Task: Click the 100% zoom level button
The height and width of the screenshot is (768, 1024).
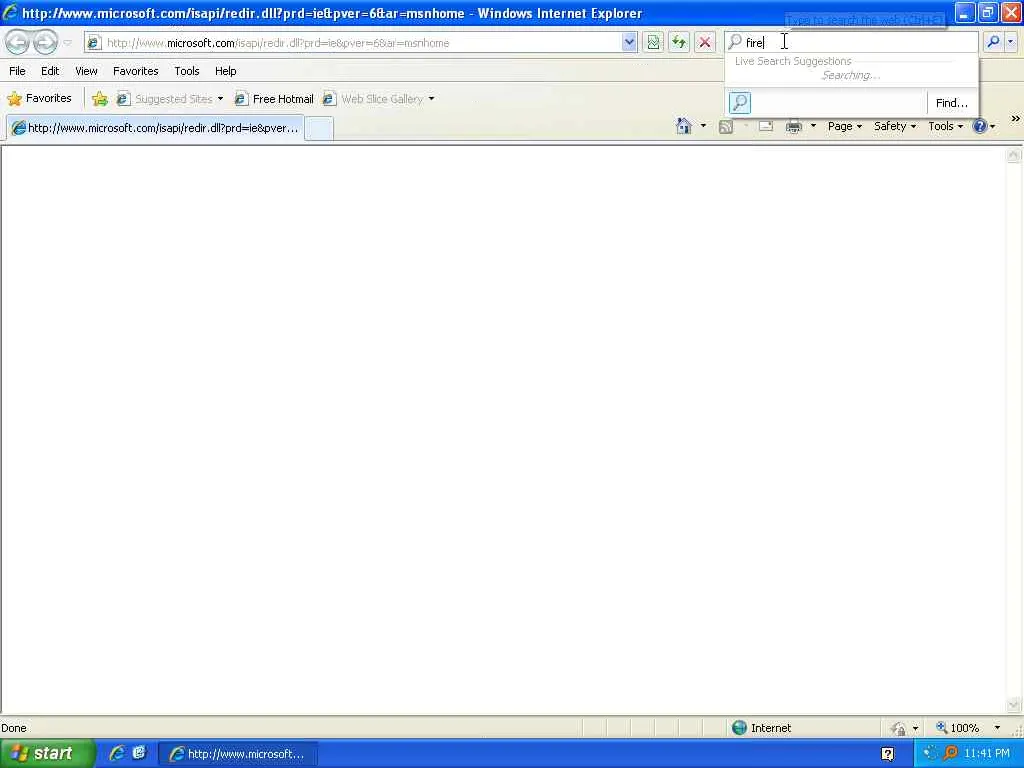Action: pyautogui.click(x=957, y=728)
